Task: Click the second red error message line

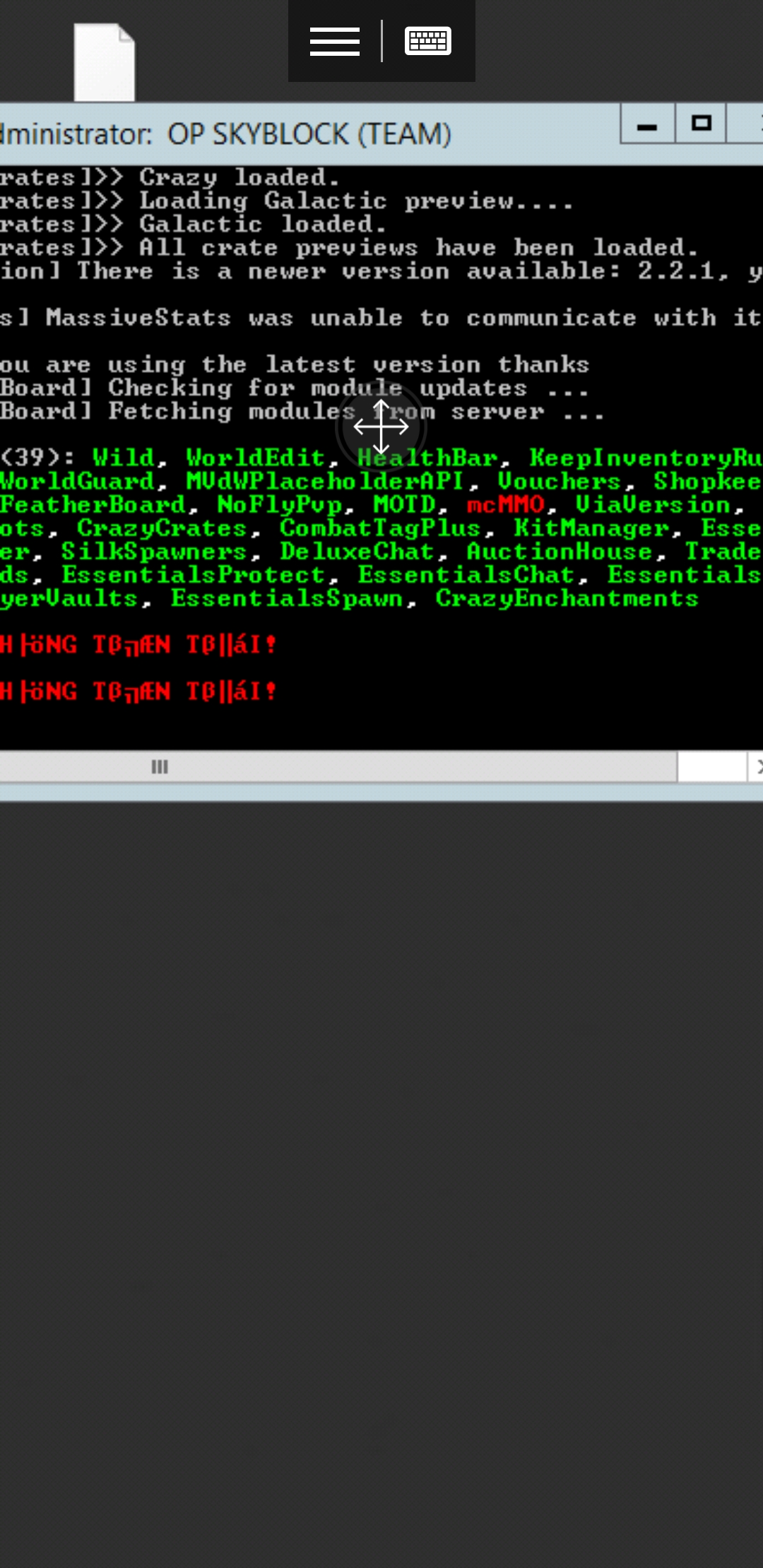Action: [138, 691]
